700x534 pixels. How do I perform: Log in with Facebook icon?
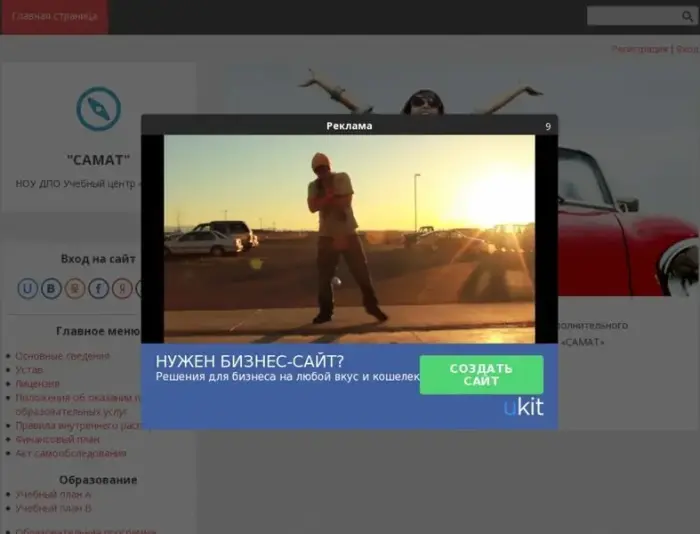[x=99, y=289]
